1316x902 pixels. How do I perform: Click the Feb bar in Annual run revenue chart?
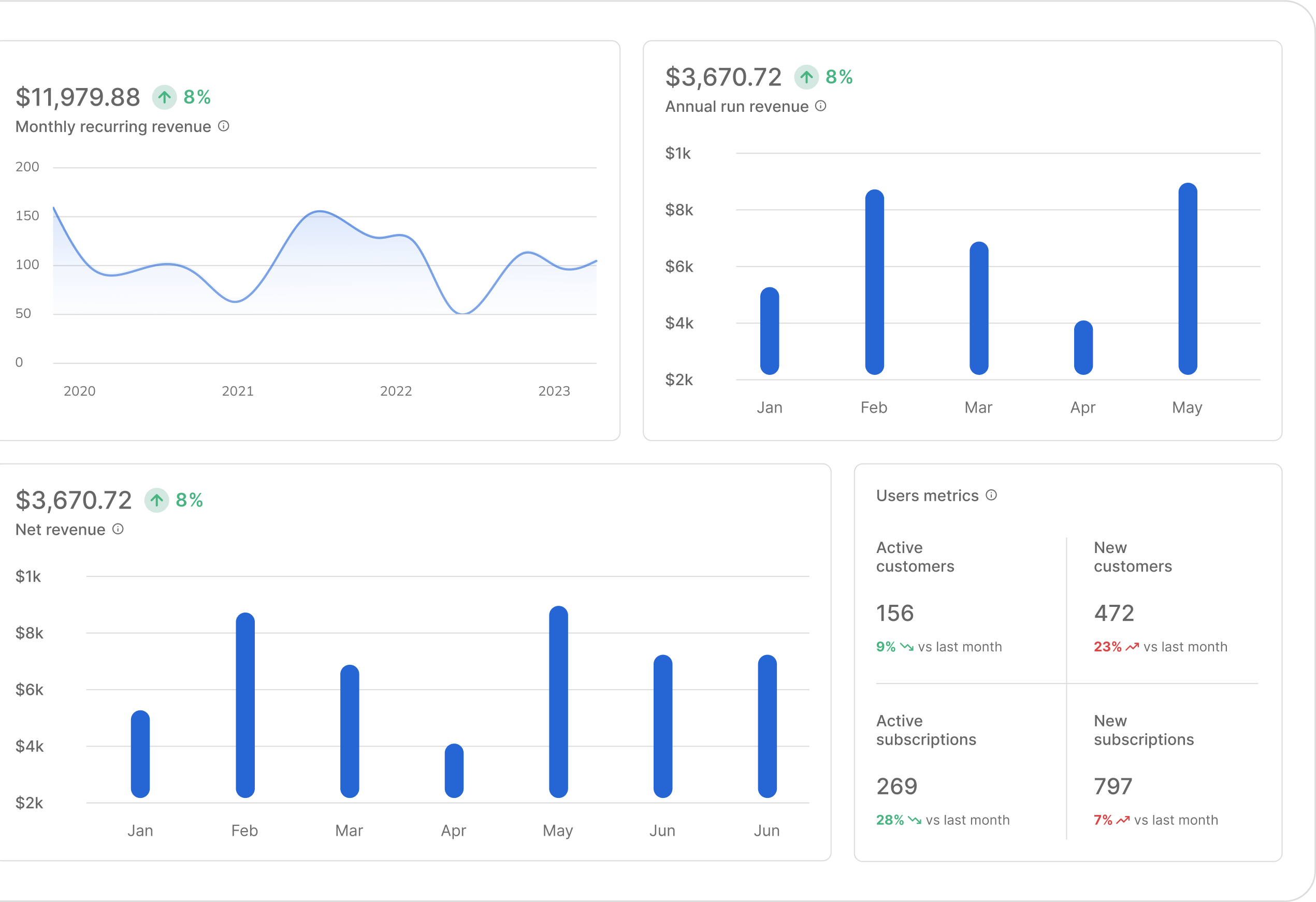point(874,282)
